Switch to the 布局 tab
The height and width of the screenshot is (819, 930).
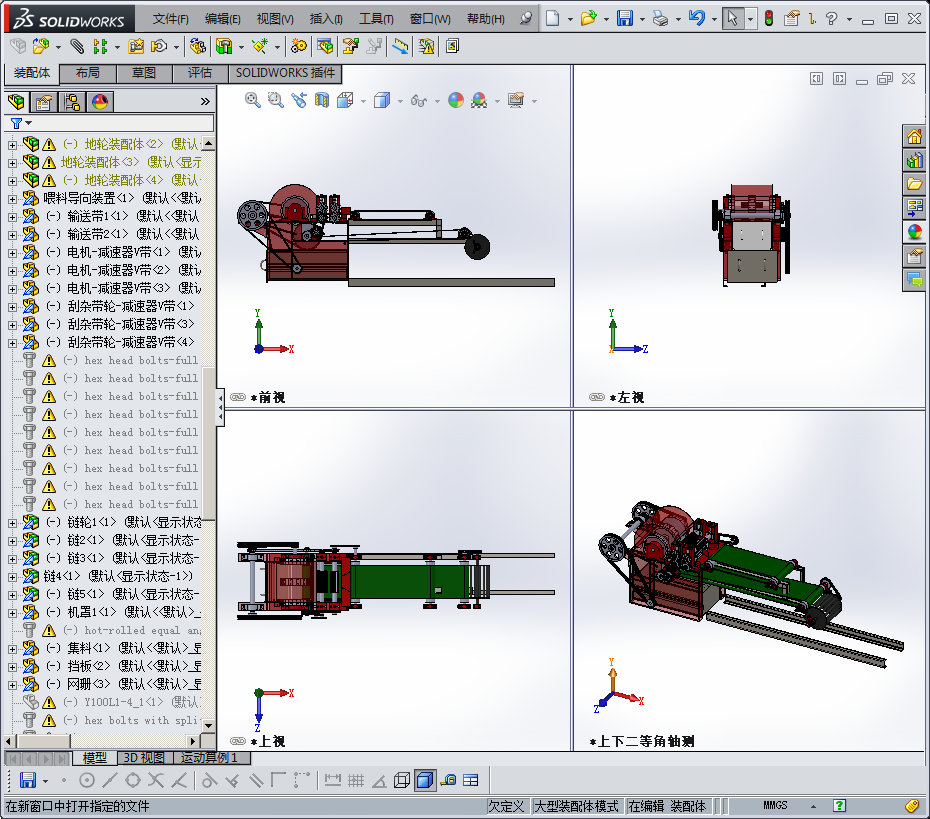pyautogui.click(x=88, y=73)
